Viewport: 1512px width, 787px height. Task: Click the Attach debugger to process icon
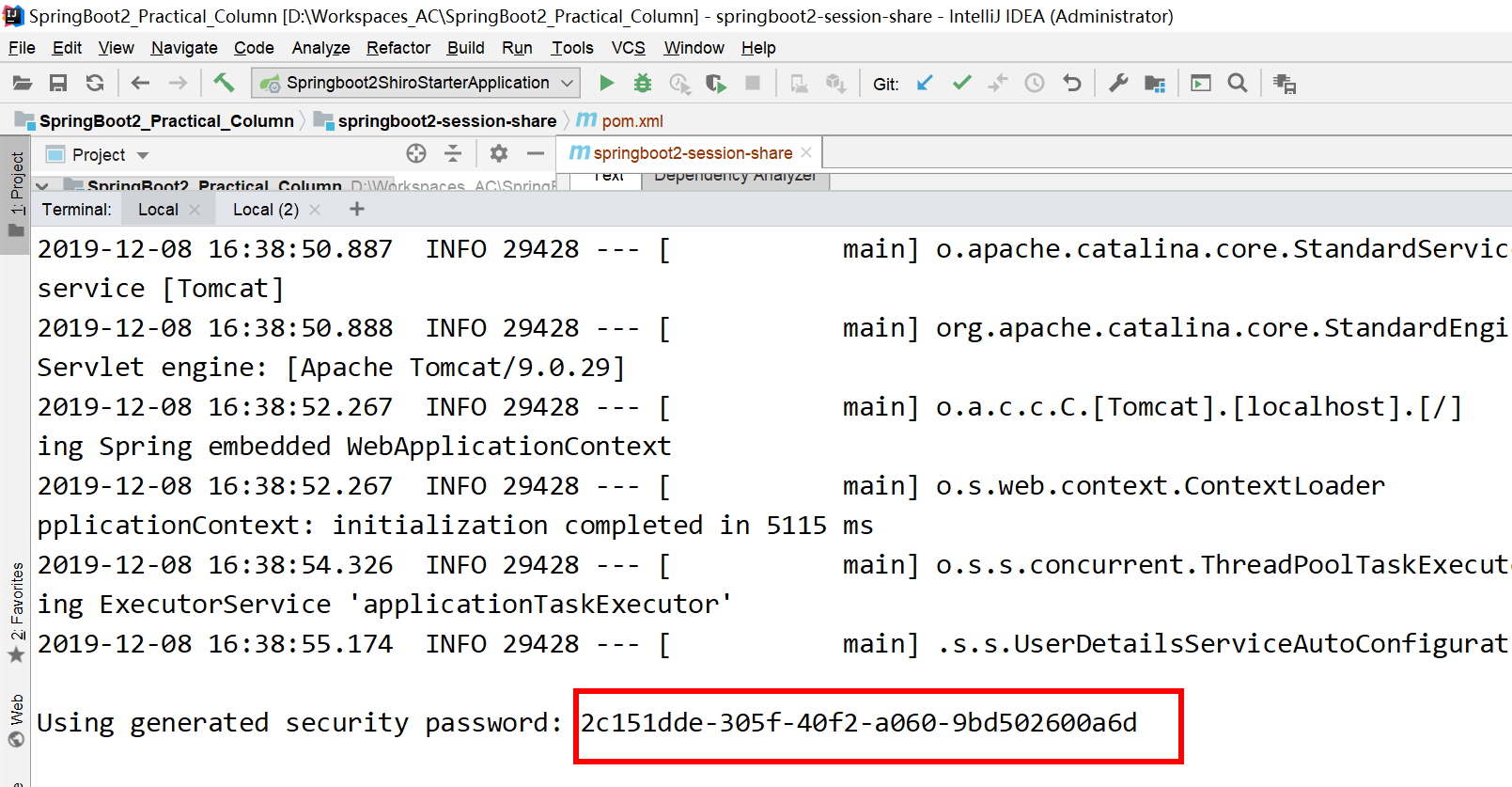click(x=799, y=84)
